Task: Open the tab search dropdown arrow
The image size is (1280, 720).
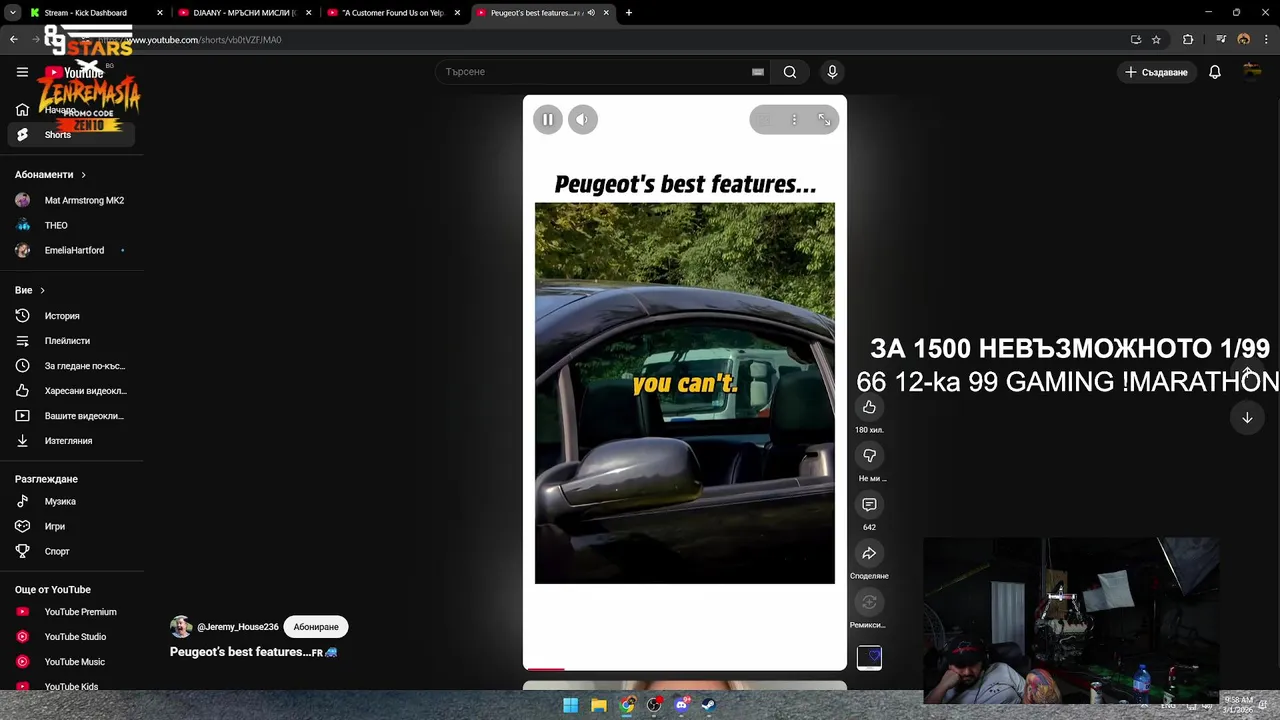Action: pyautogui.click(x=12, y=13)
